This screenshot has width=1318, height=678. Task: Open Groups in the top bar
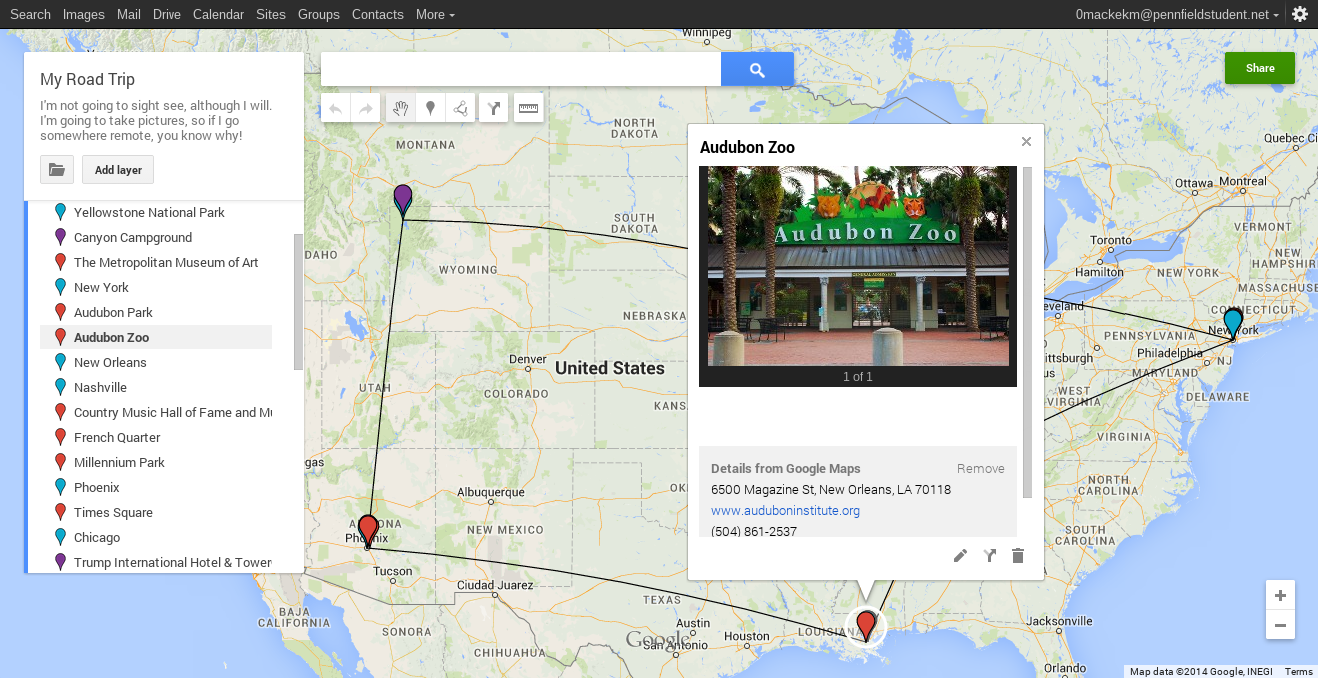point(319,14)
